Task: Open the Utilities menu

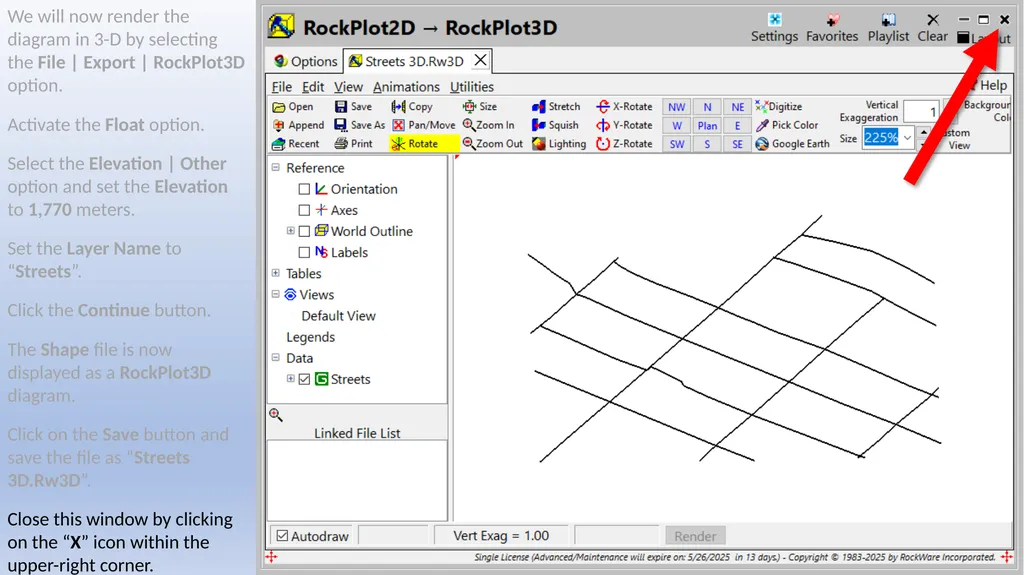Action: 472,87
